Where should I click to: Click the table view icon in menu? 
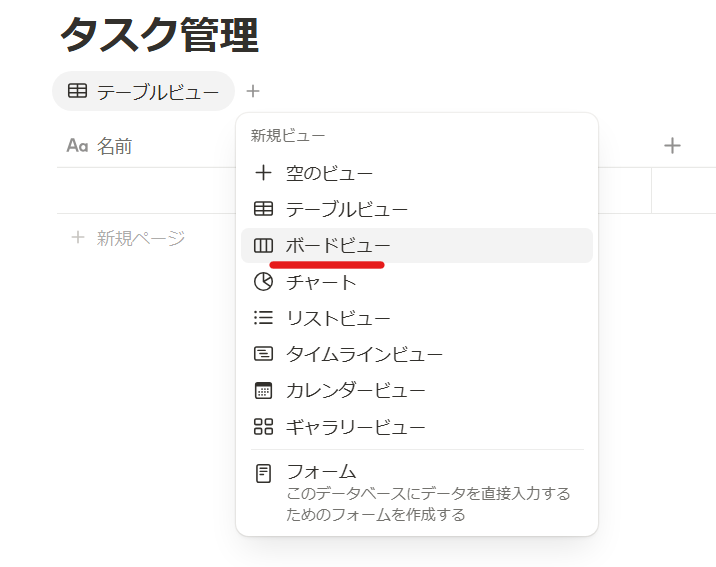pos(263,209)
